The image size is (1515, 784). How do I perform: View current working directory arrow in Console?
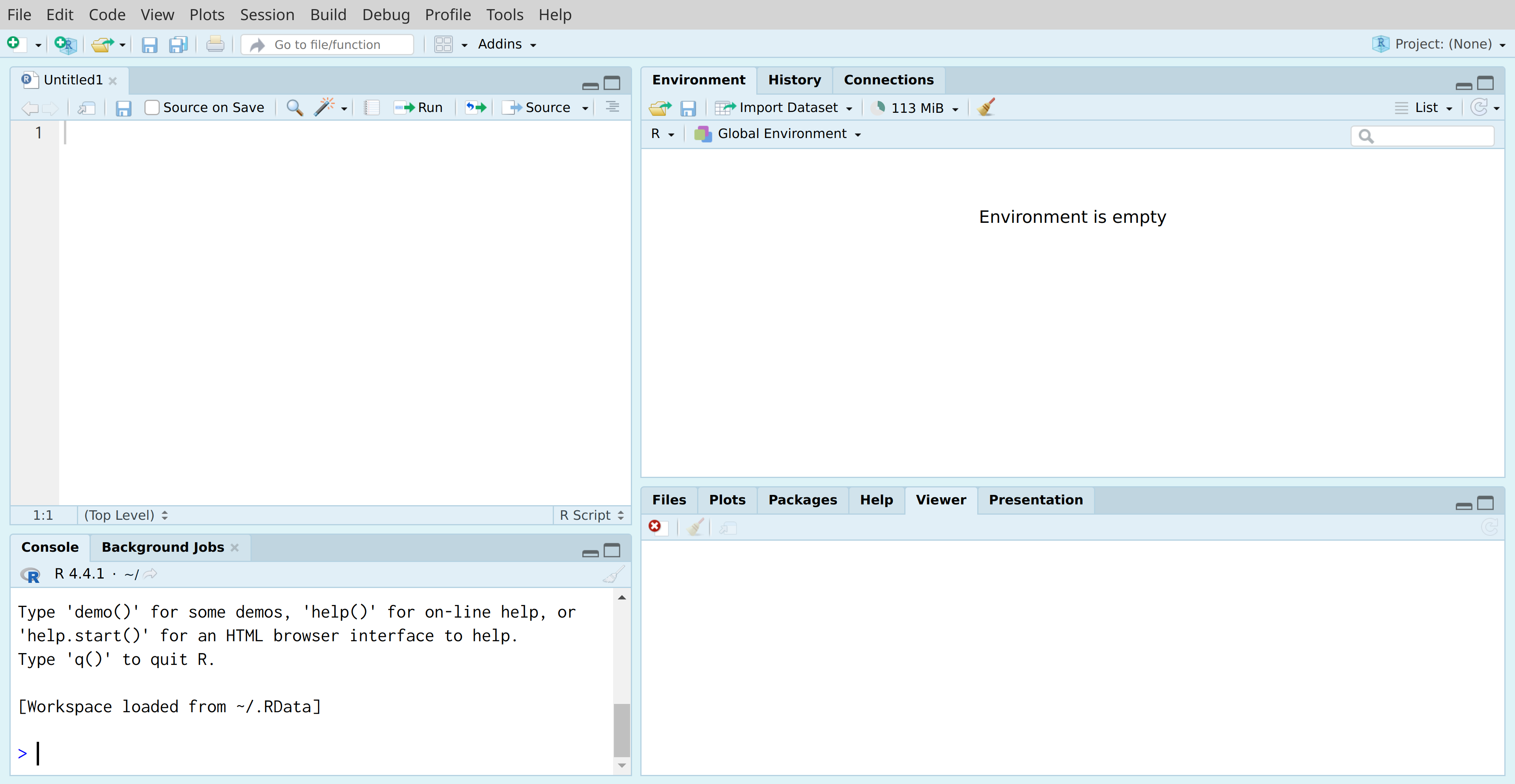pyautogui.click(x=151, y=573)
